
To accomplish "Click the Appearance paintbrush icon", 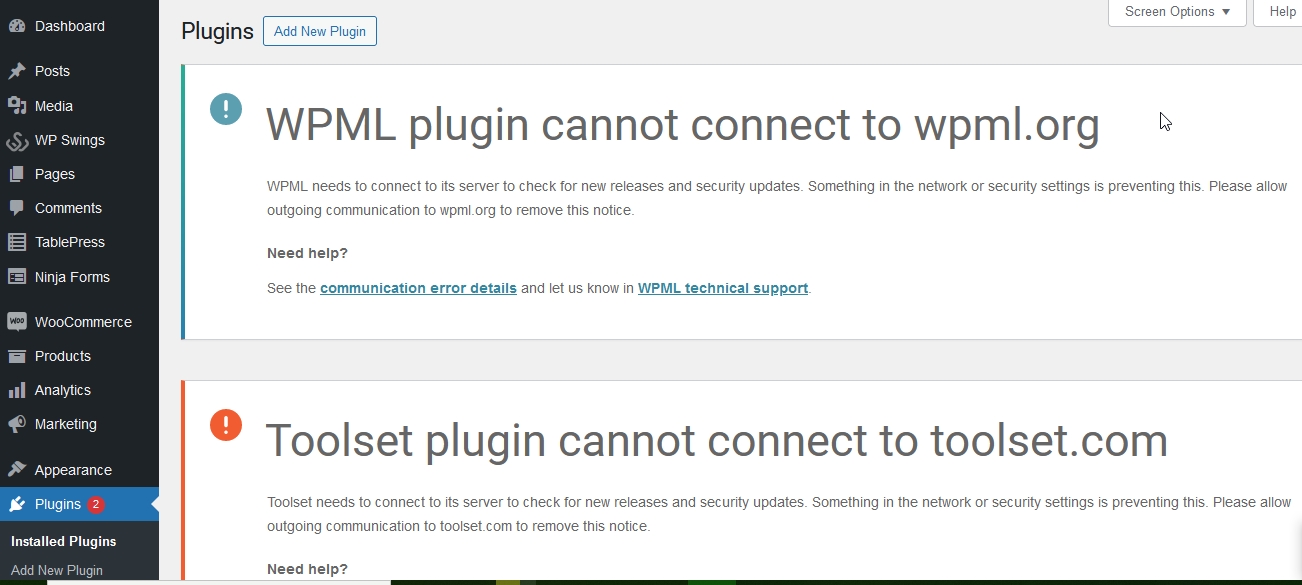I will (17, 470).
